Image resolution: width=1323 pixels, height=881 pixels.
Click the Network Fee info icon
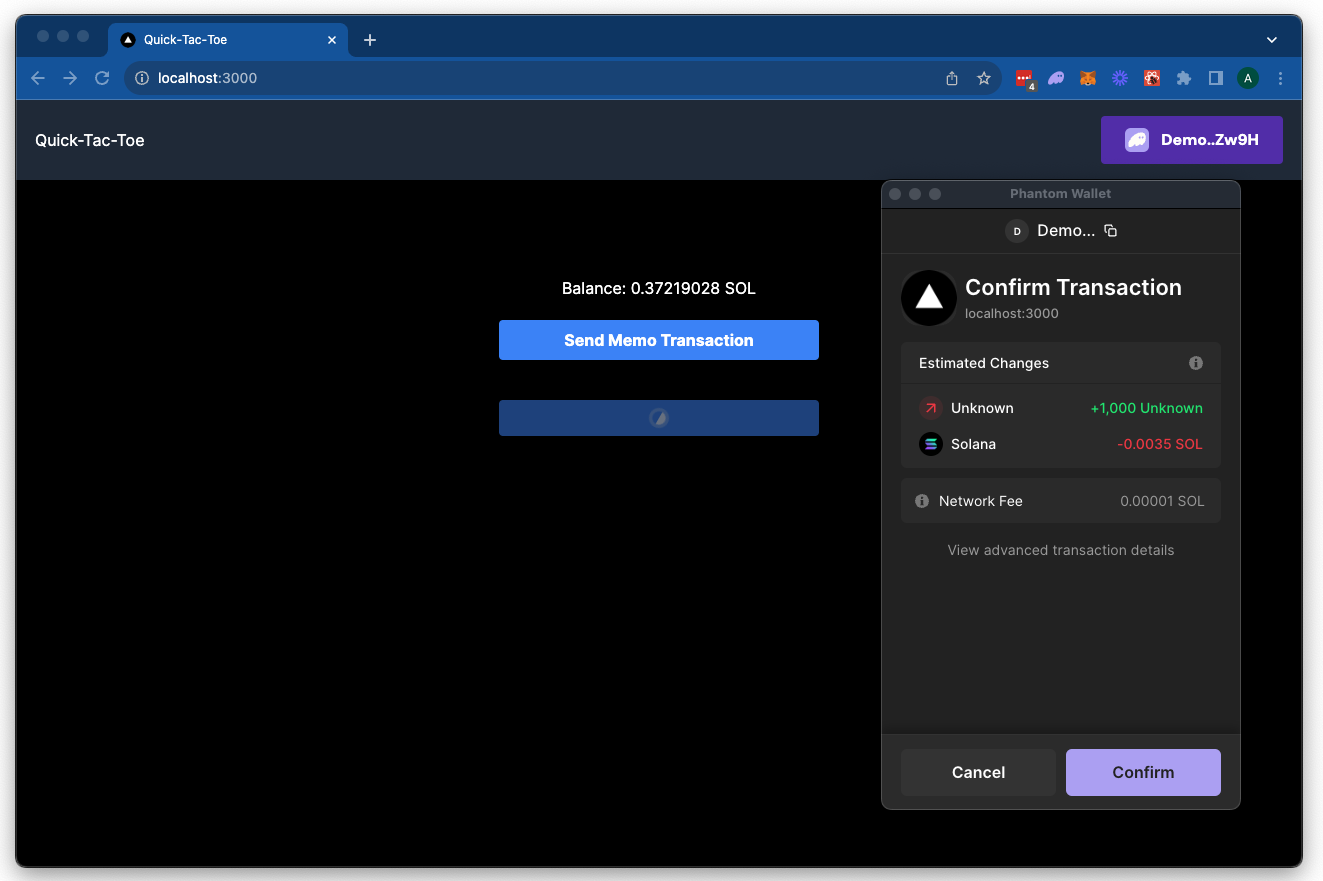coord(922,501)
